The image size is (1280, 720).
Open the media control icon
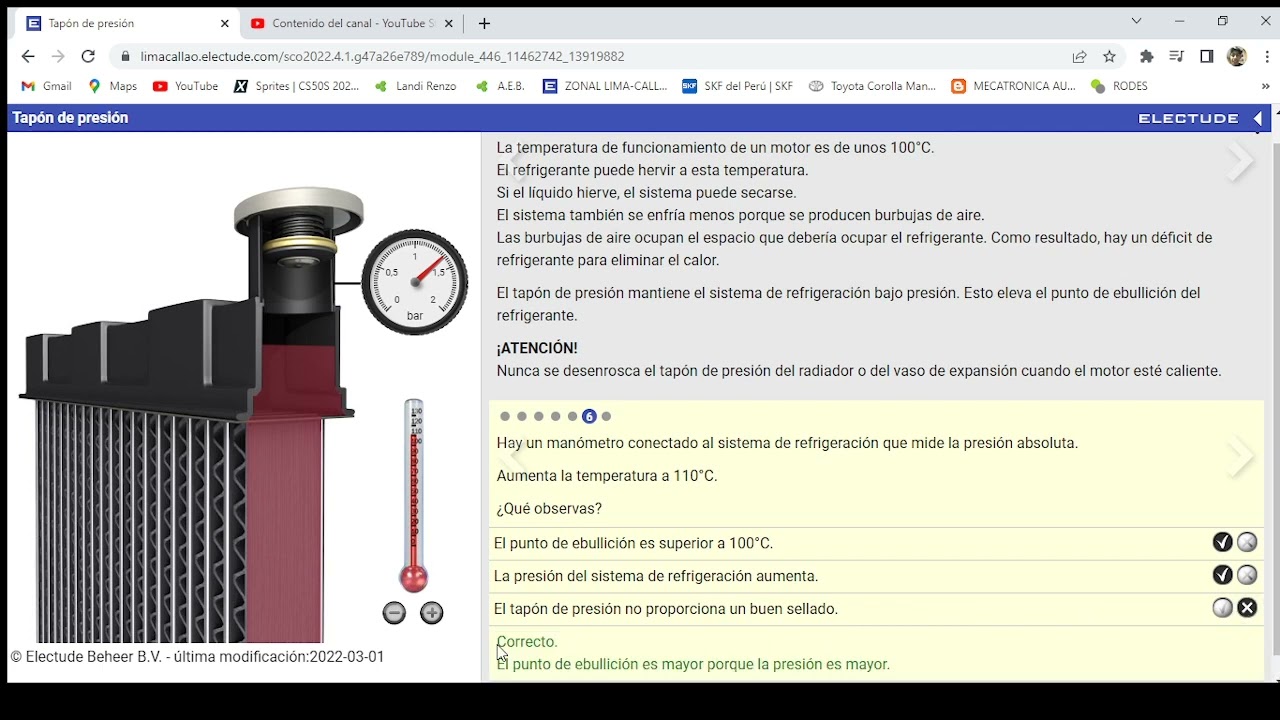(1177, 57)
